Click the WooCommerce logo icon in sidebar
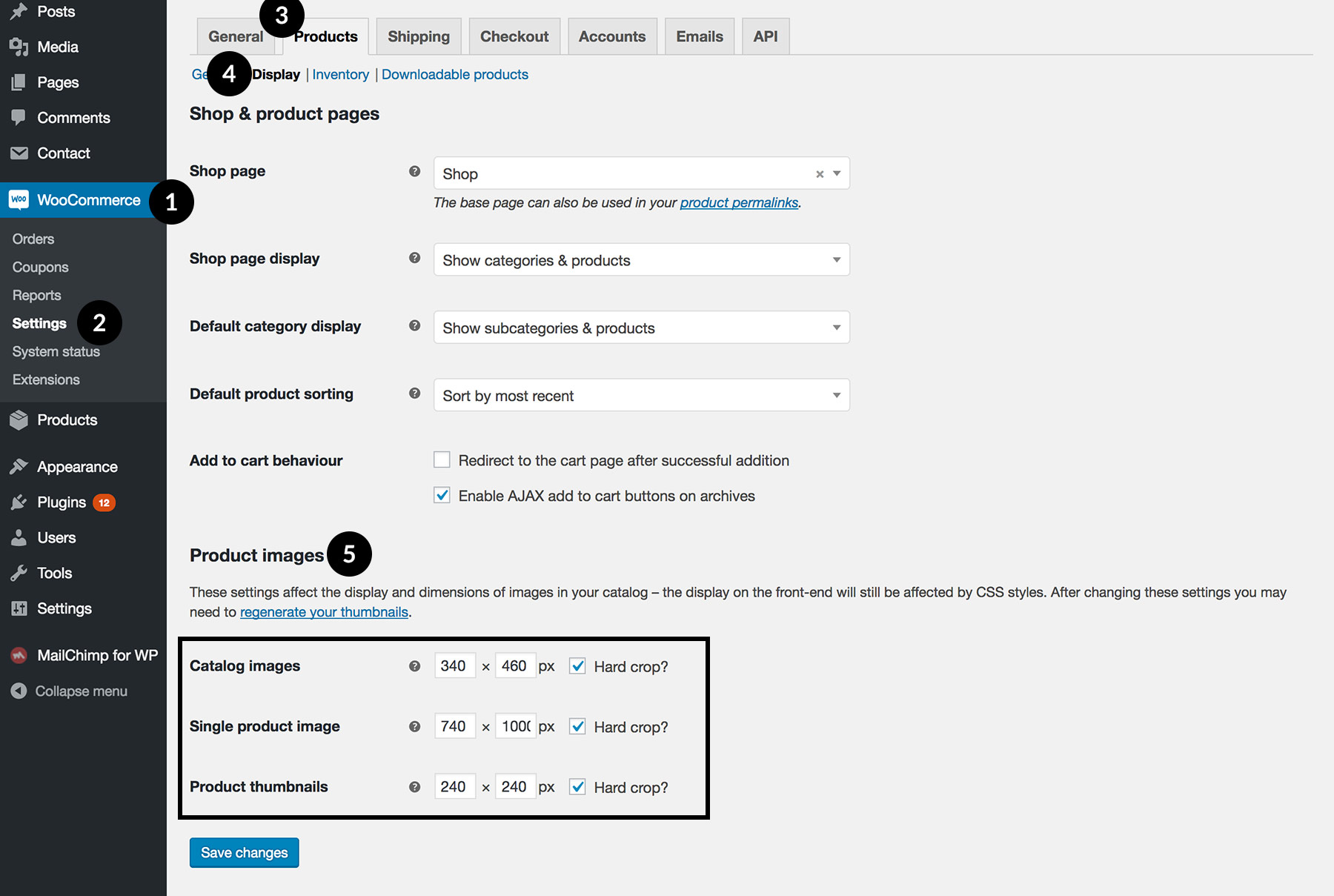 tap(19, 200)
